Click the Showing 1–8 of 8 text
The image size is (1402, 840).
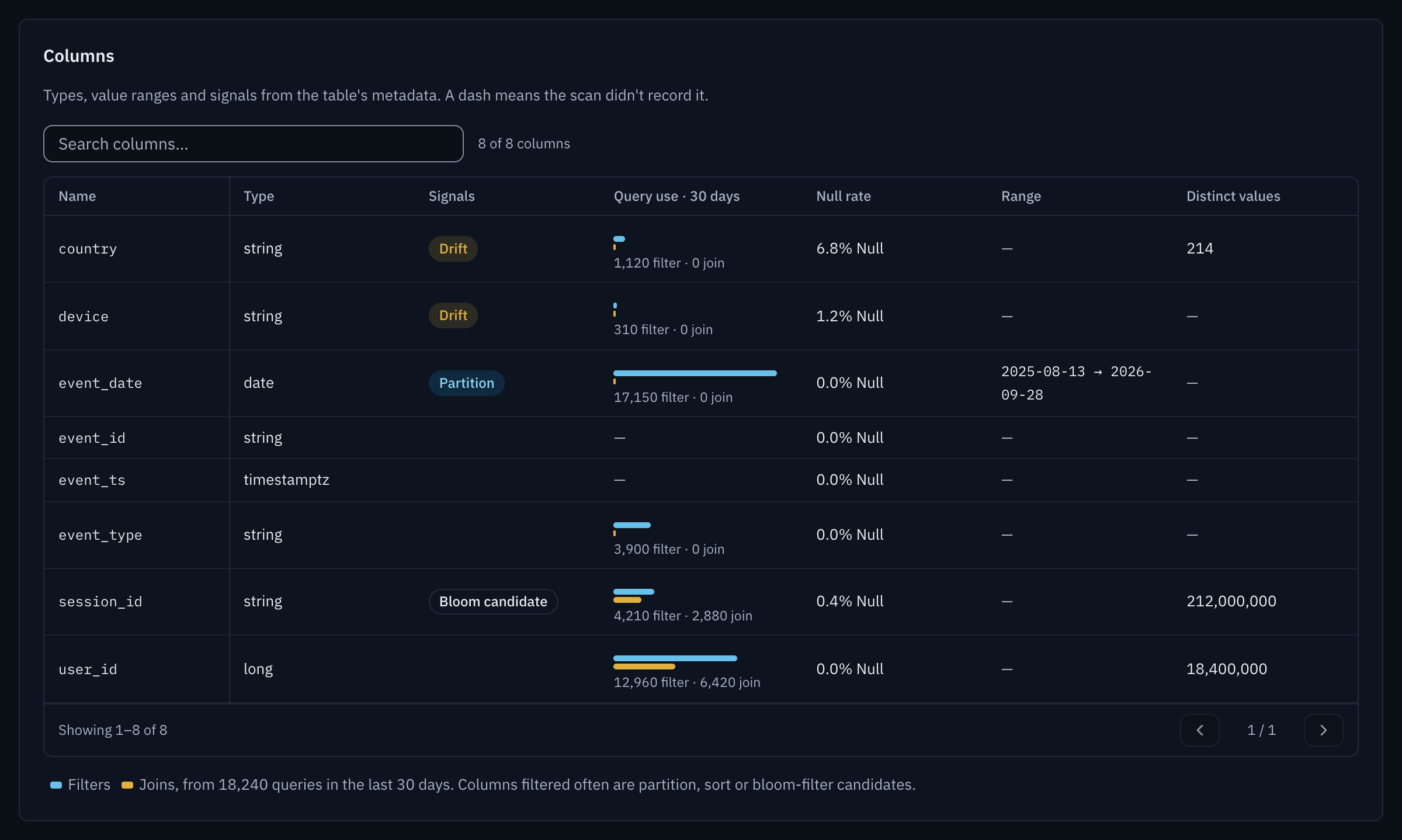pos(113,730)
